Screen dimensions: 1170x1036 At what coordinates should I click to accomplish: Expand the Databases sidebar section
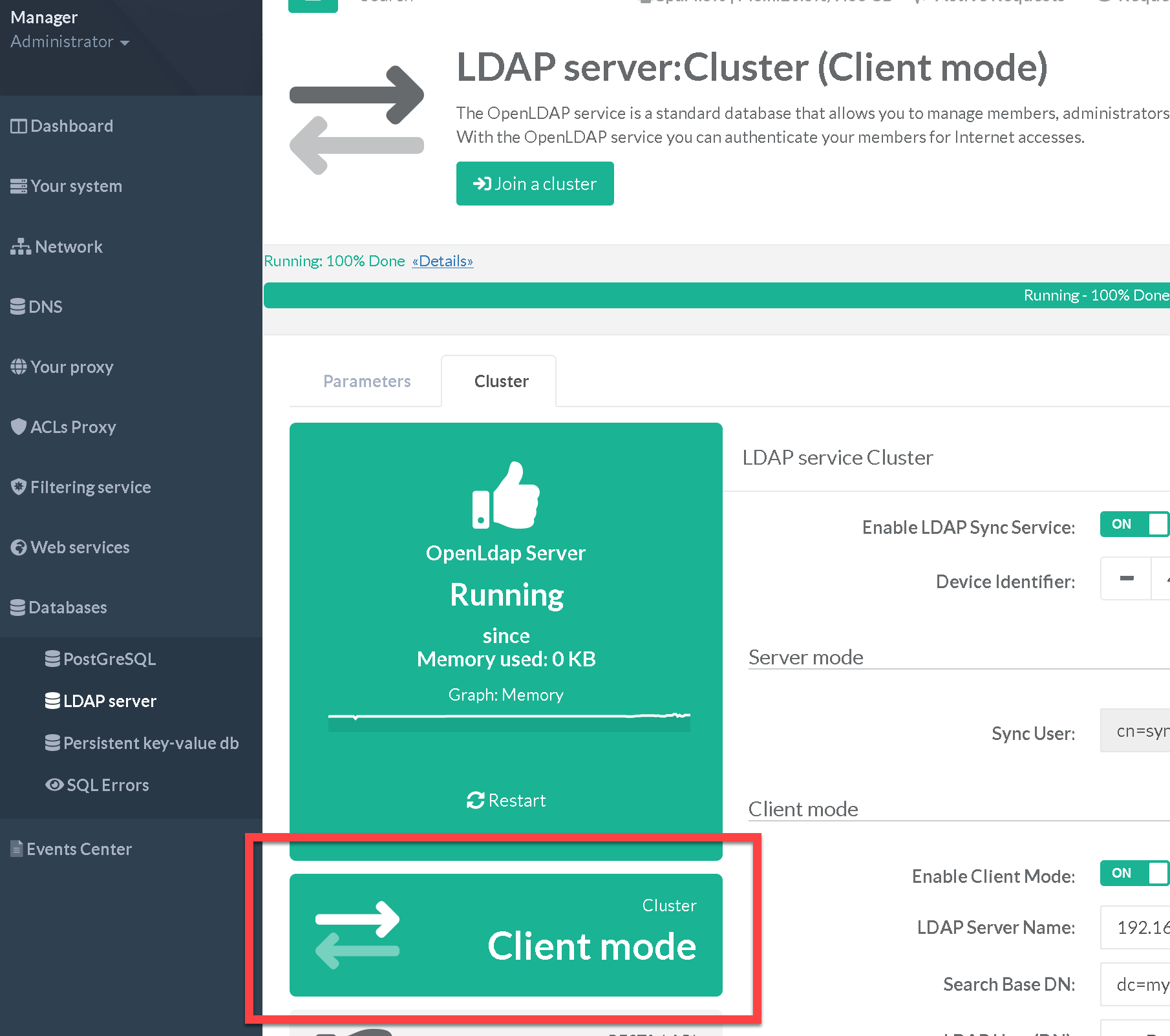pos(67,608)
